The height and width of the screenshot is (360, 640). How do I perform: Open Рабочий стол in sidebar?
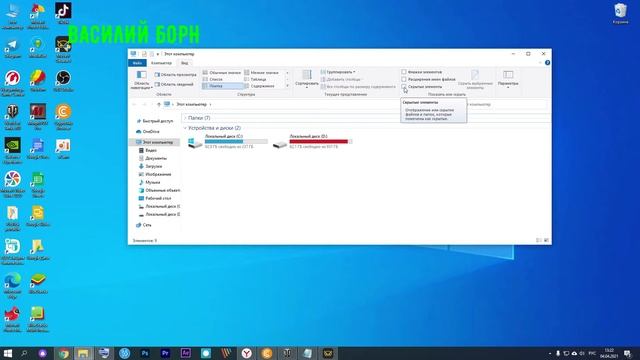[155, 198]
